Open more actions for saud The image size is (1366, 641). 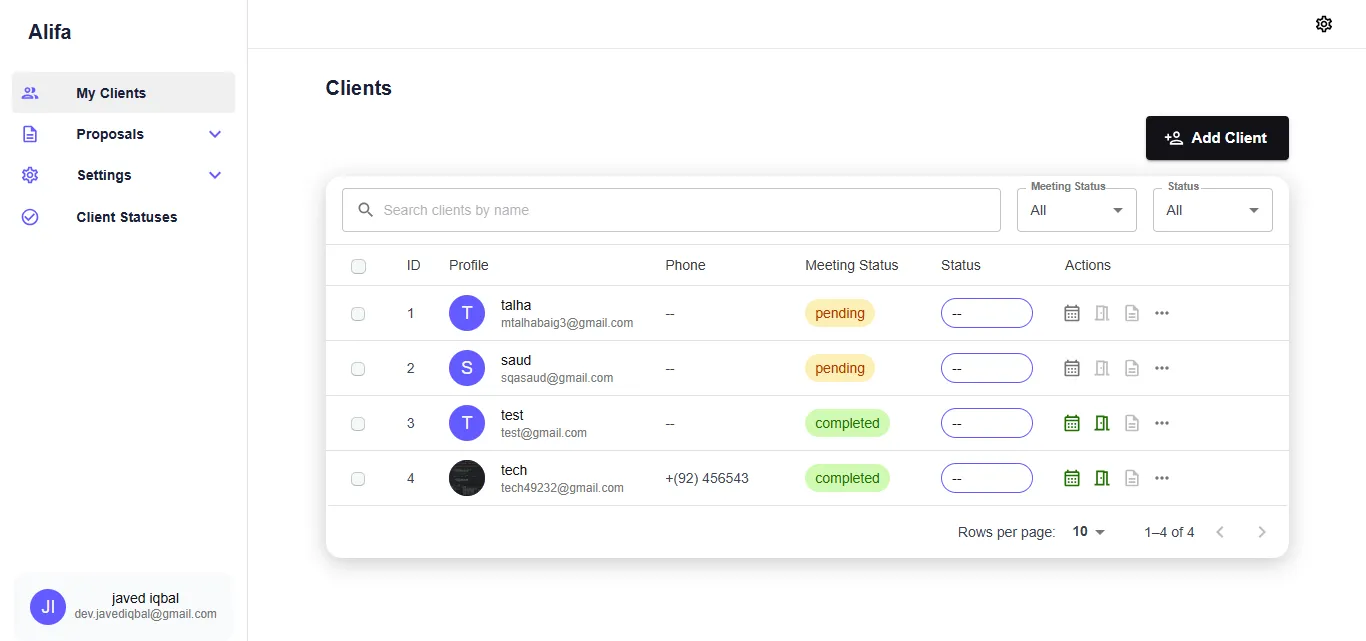[x=1162, y=368]
